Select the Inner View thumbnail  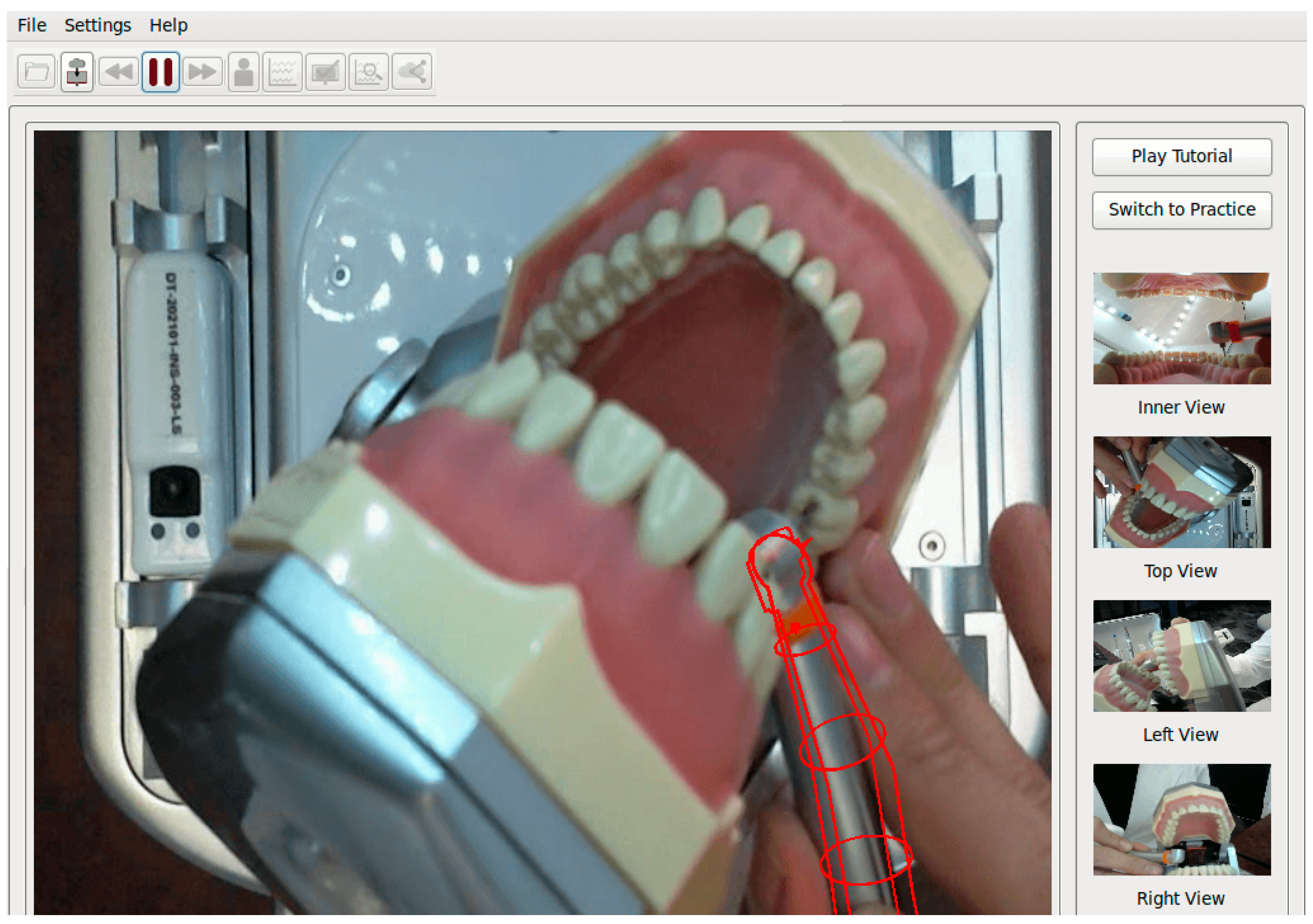click(x=1182, y=328)
